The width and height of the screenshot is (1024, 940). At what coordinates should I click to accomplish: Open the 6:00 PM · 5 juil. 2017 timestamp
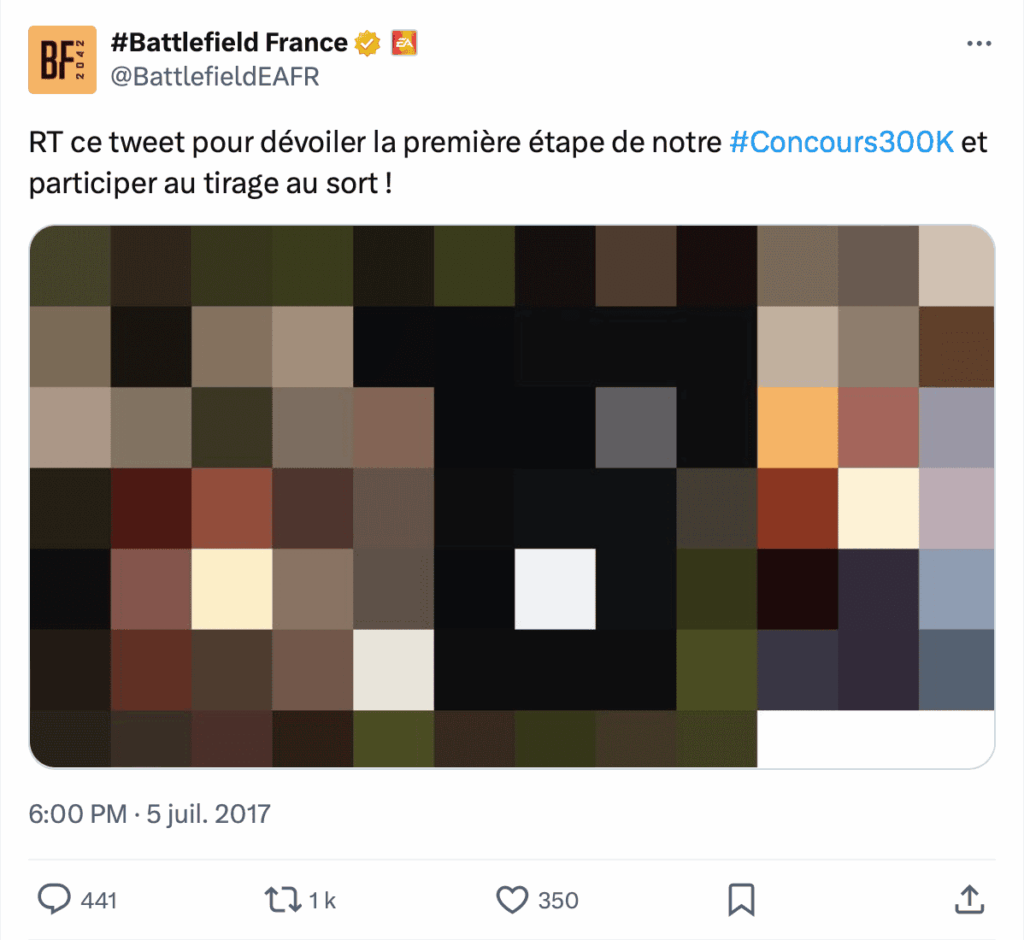pos(150,814)
